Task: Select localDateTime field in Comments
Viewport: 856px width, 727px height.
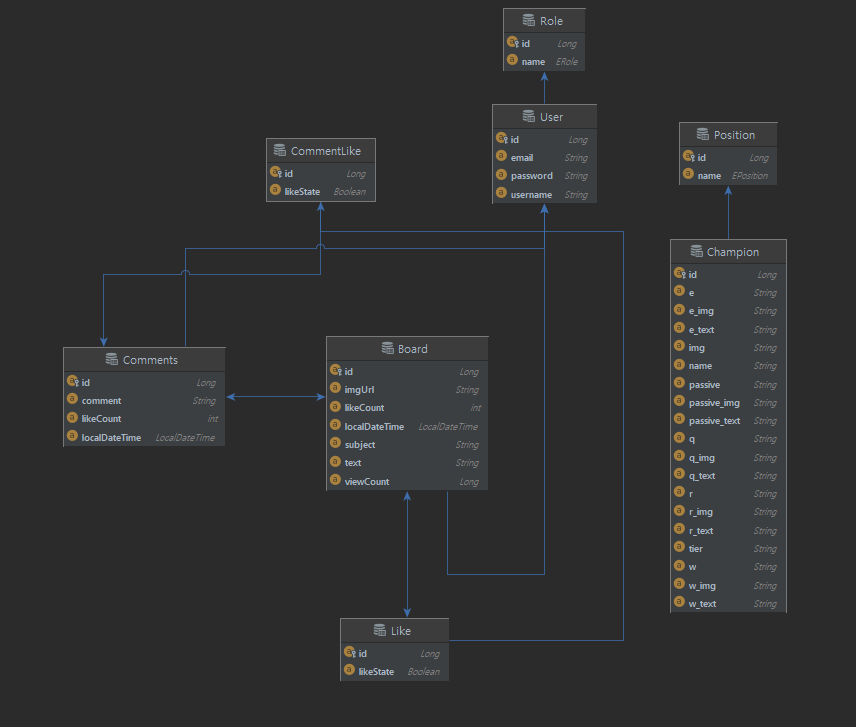Action: pos(144,437)
